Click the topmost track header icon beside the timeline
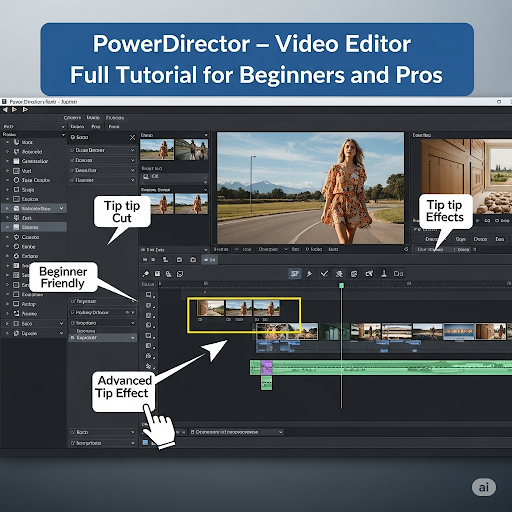Screen dimensions: 512x512 point(149,295)
